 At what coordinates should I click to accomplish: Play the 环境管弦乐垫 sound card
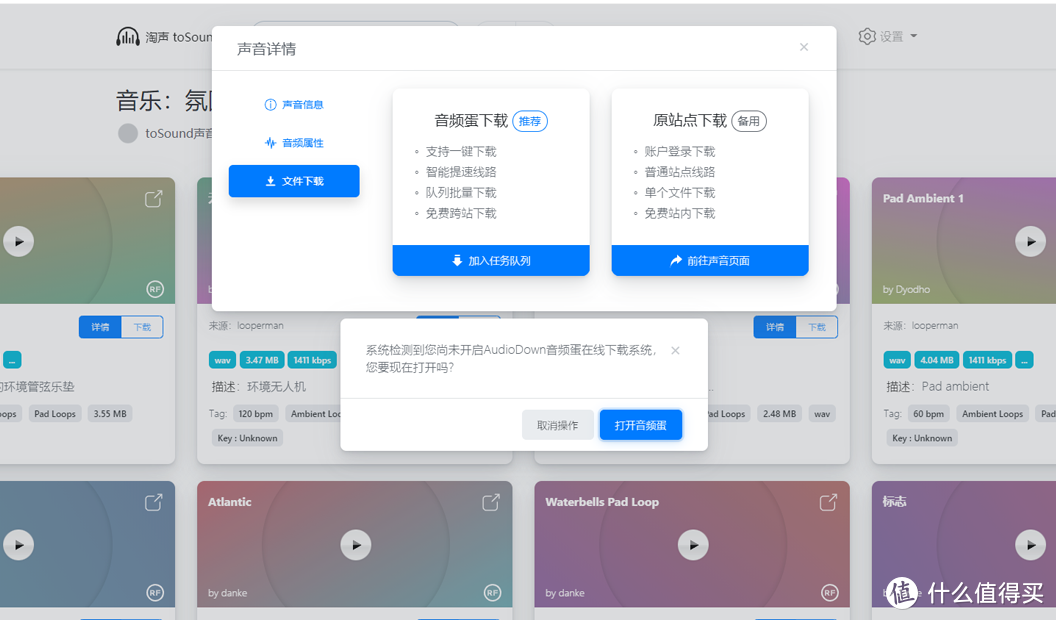pyautogui.click(x=18, y=242)
